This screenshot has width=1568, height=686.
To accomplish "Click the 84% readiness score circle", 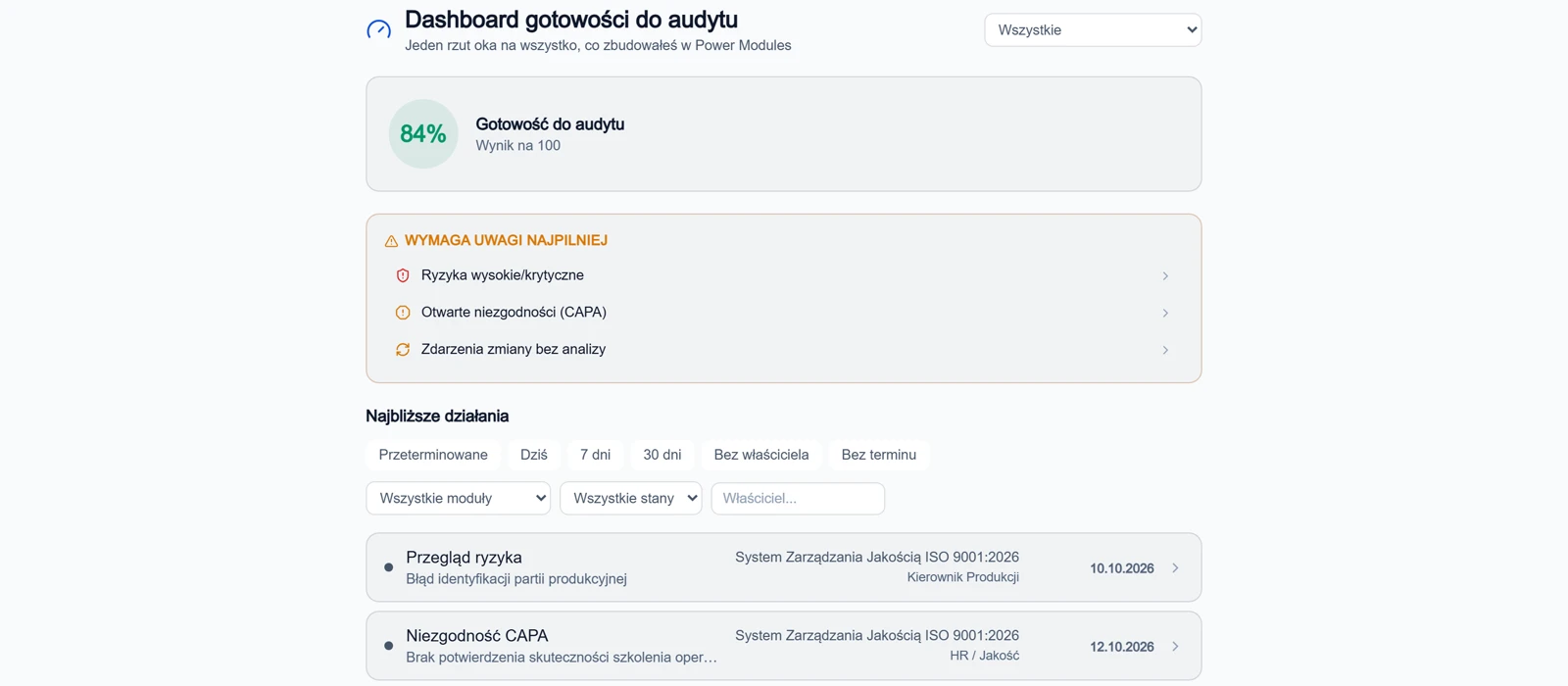I will tap(423, 134).
